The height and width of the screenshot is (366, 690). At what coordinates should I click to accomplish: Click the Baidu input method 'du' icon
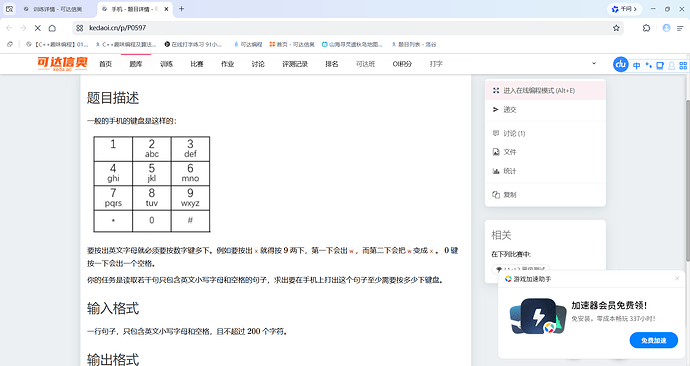tap(620, 64)
